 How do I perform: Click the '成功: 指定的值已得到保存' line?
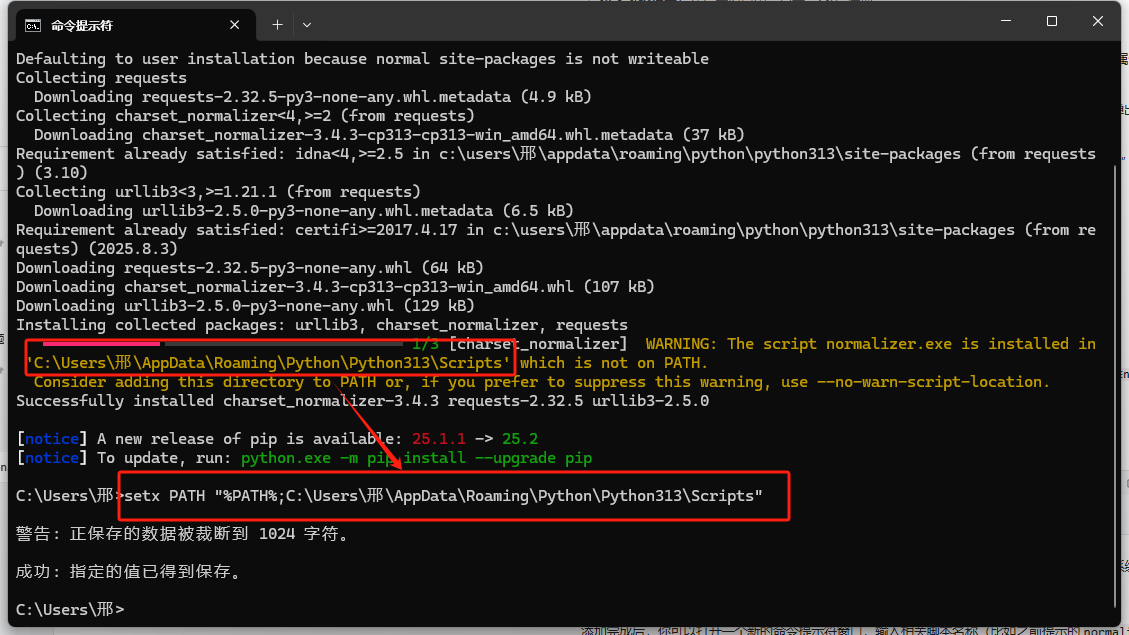(128, 572)
